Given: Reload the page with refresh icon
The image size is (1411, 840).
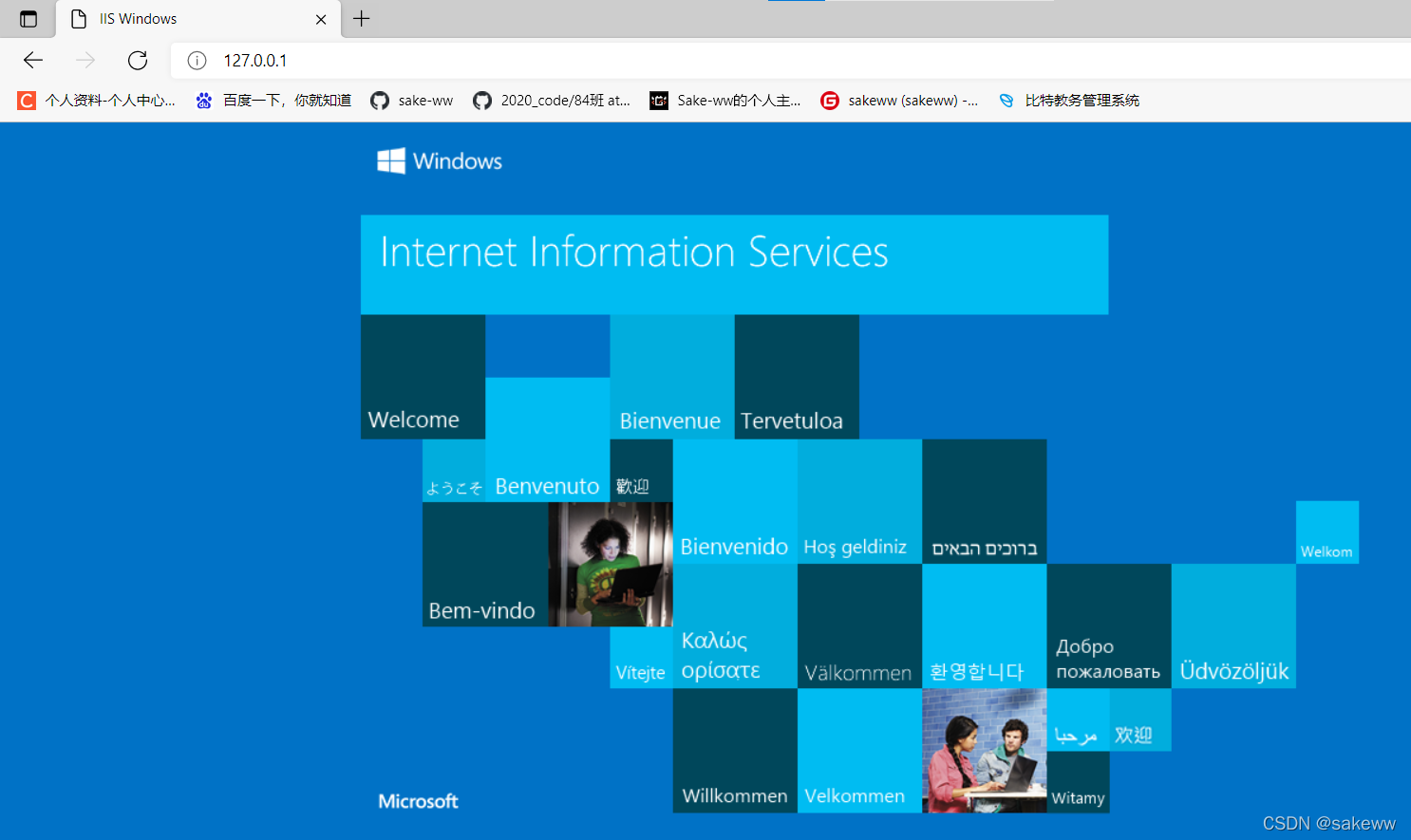Looking at the screenshot, I should tap(138, 61).
